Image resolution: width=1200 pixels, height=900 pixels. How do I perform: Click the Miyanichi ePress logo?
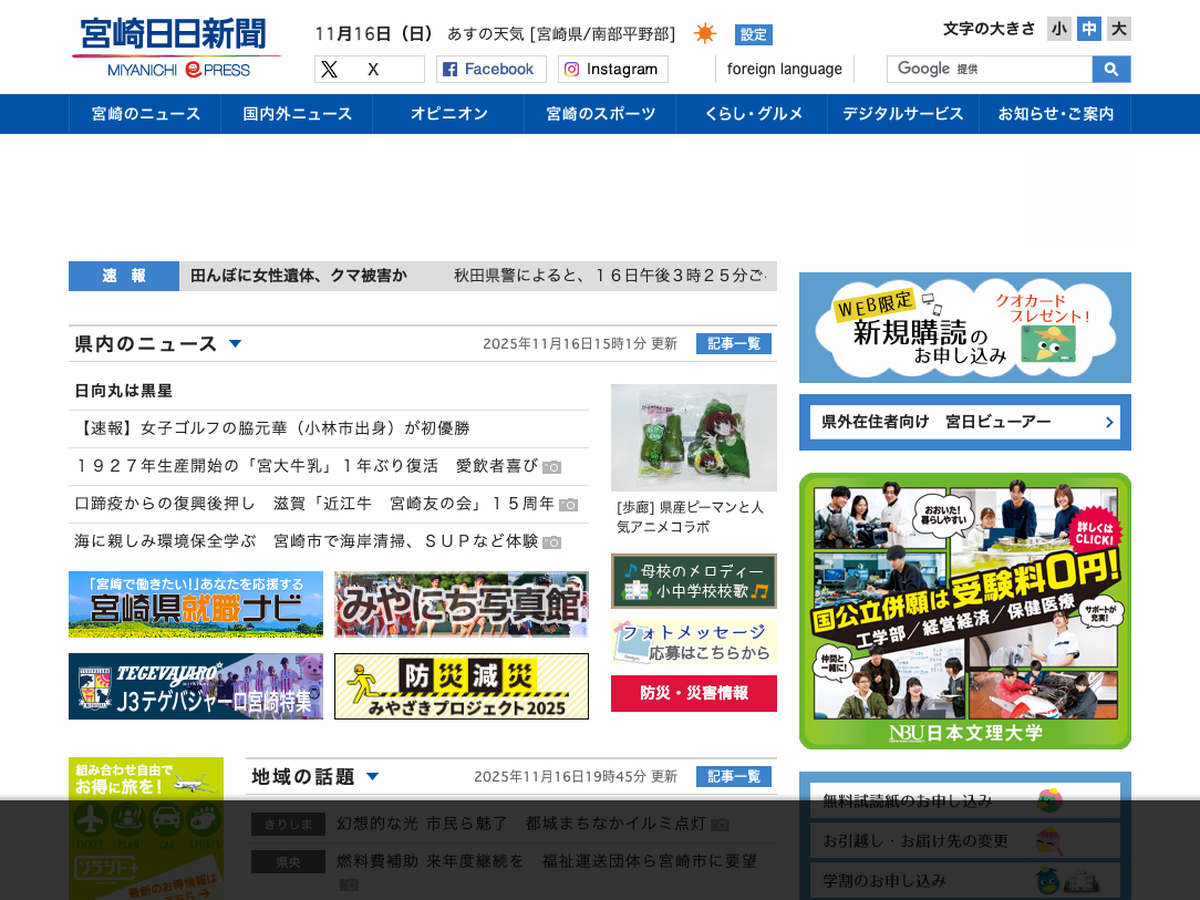click(176, 48)
